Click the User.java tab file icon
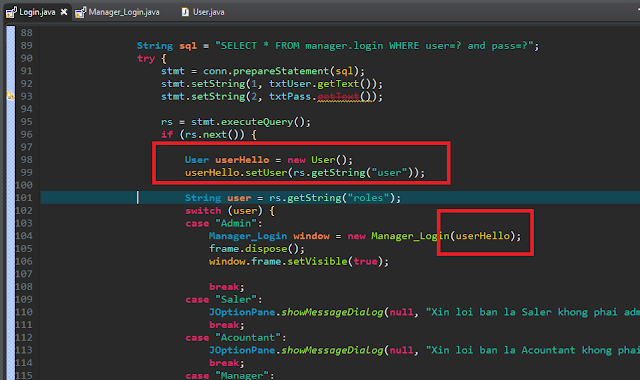 [185, 12]
